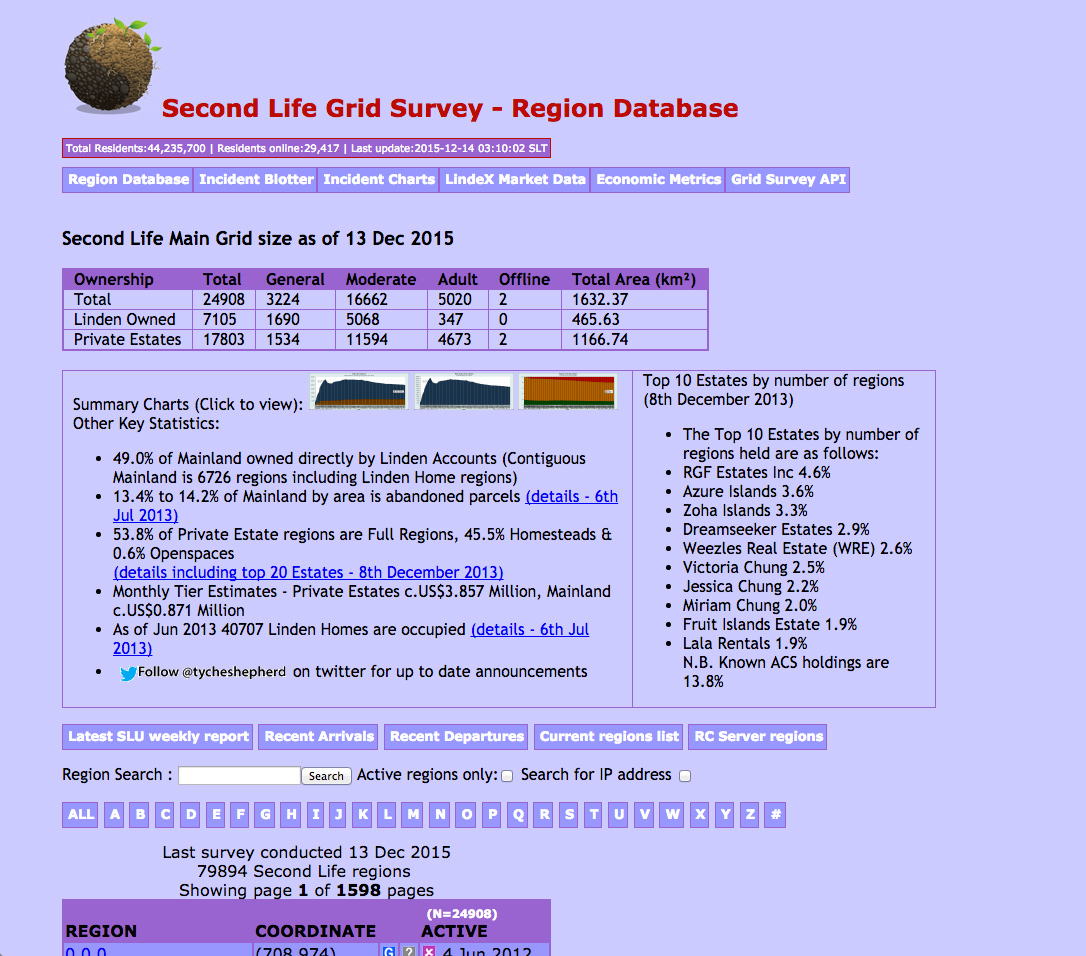Open Latest SLU weekly report
Viewport: 1086px width, 956px height.
(x=158, y=737)
